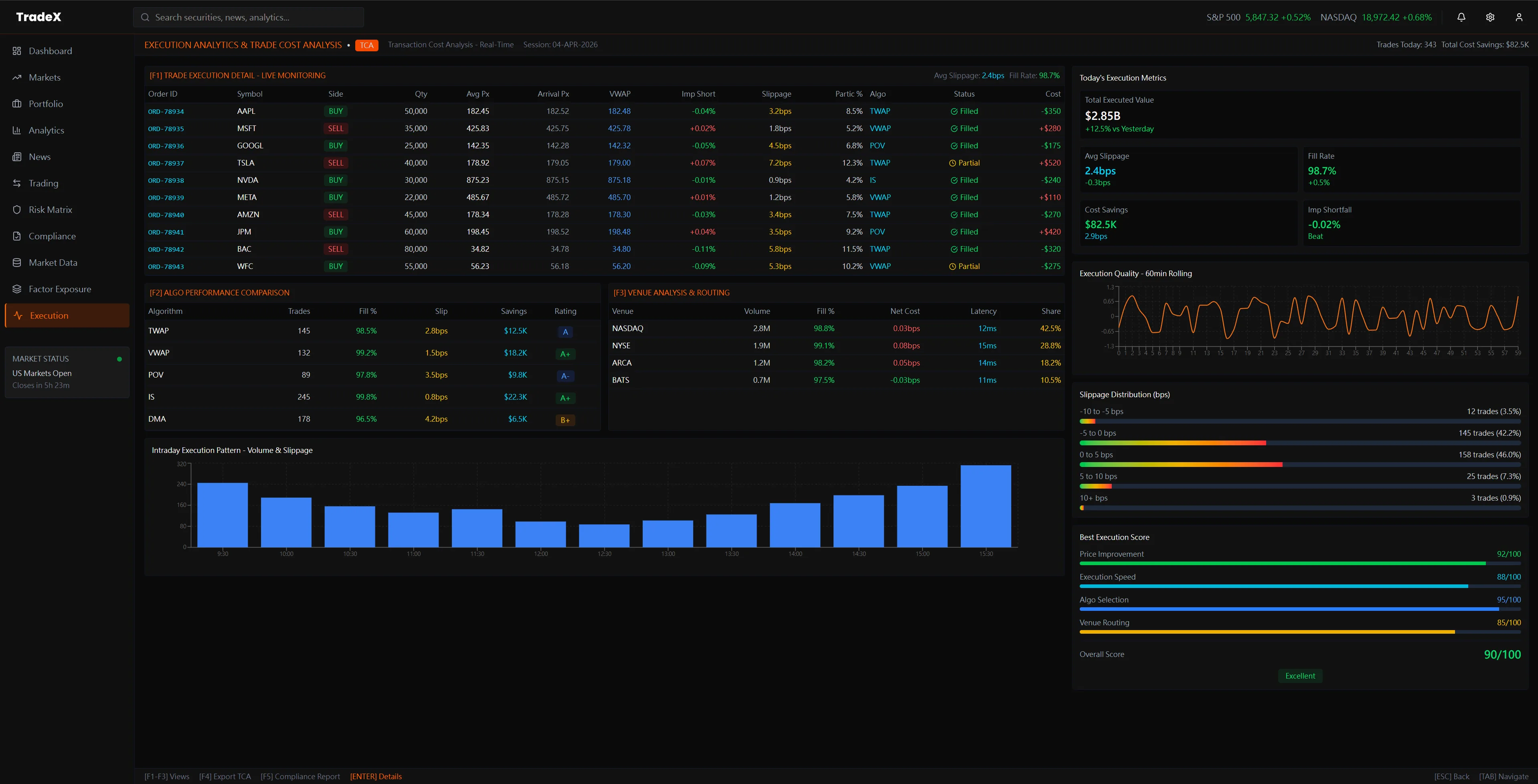
Task: Open the settings gear
Action: click(x=1489, y=17)
